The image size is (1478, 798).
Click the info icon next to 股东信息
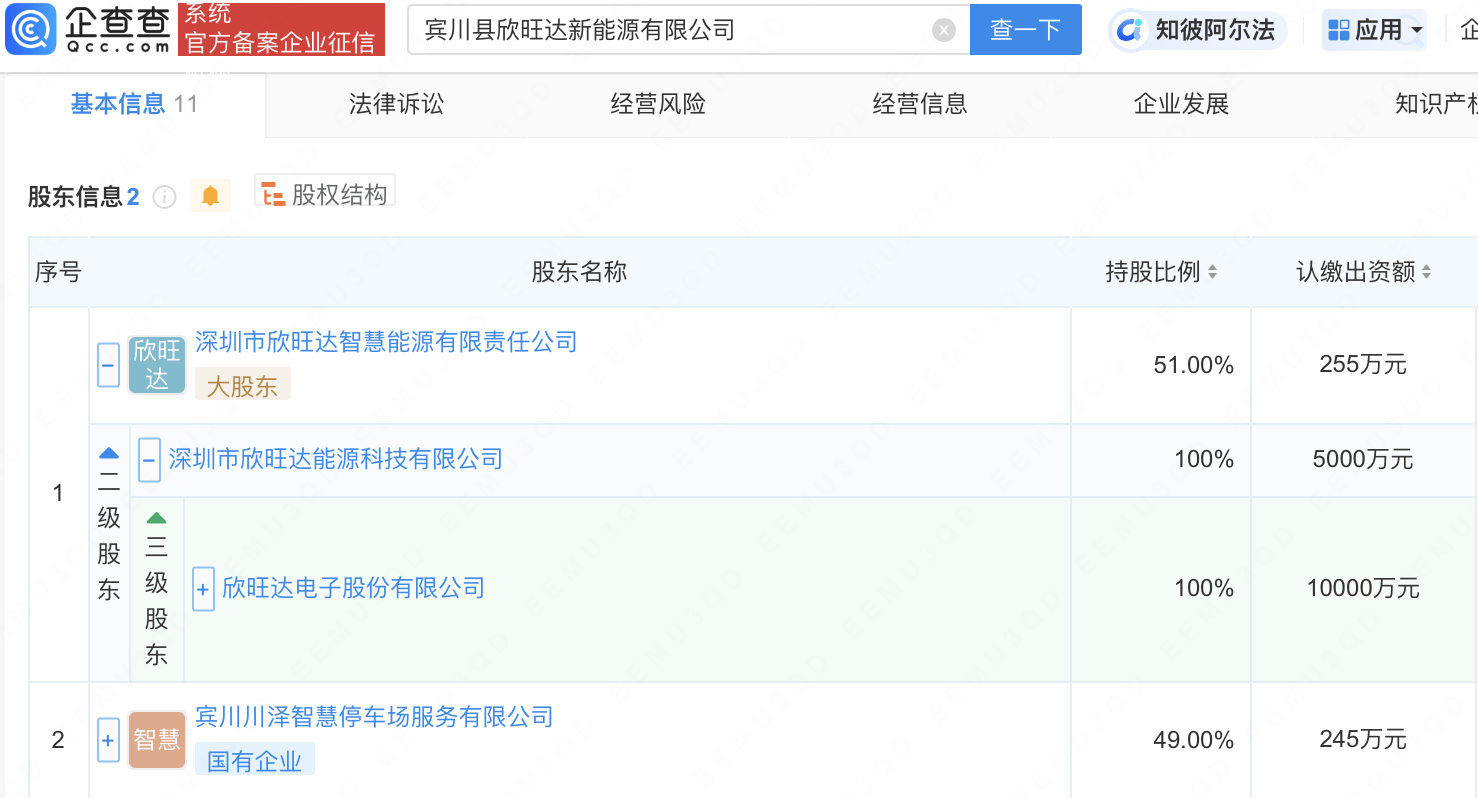coord(164,197)
